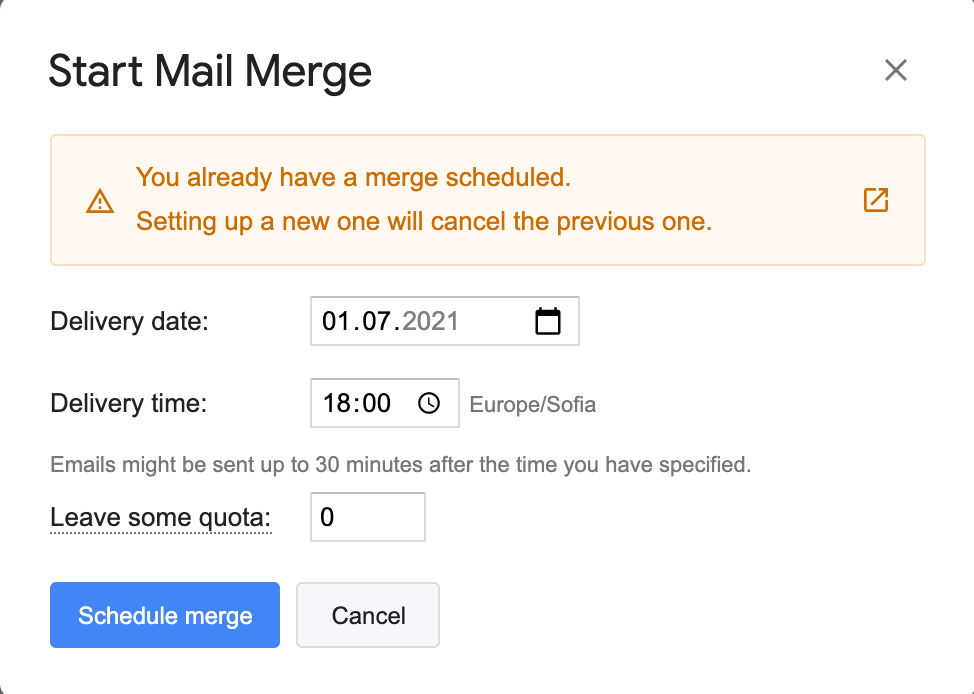Click the Delivery time label
The width and height of the screenshot is (974, 694).
128,404
